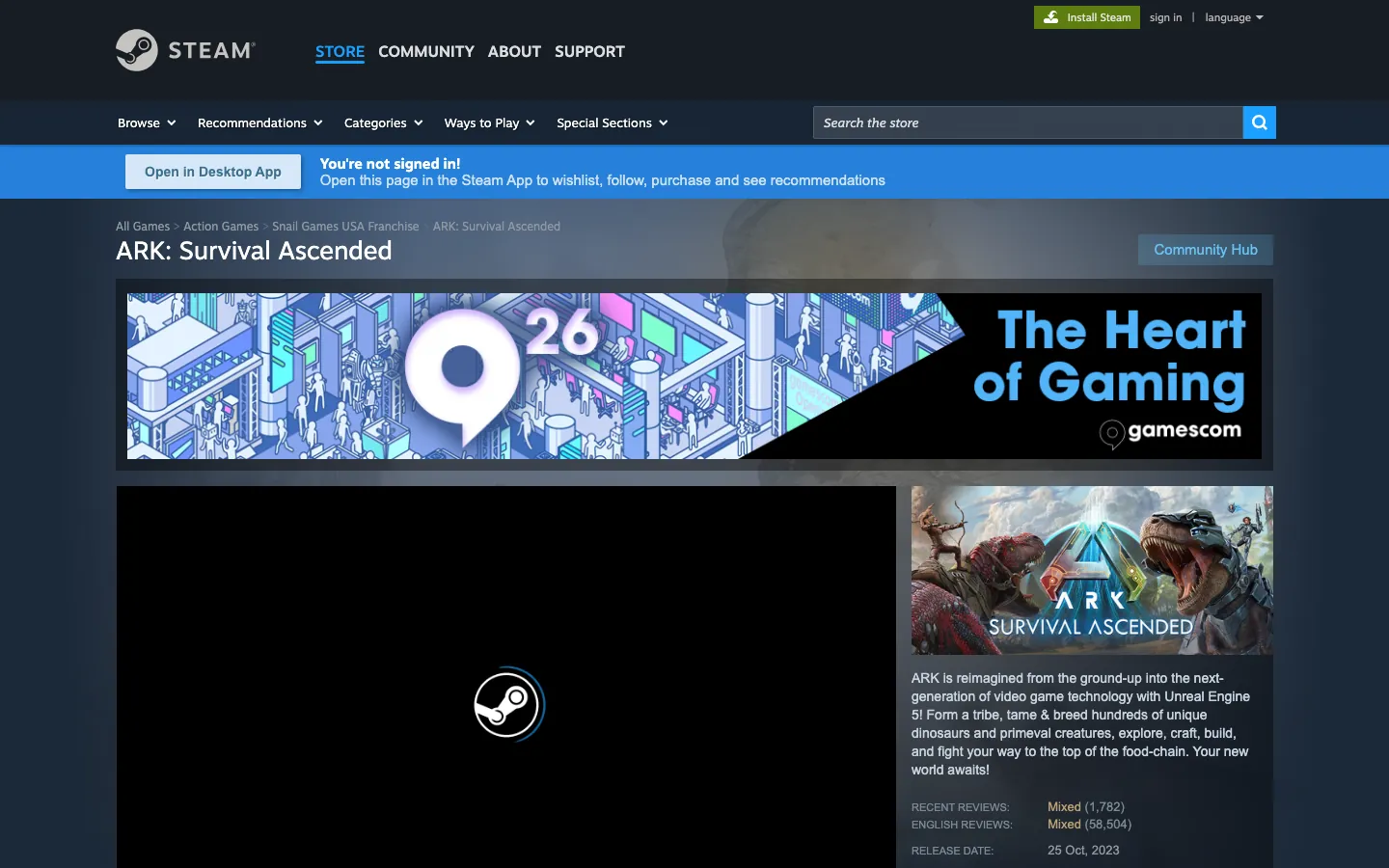This screenshot has width=1389, height=868.
Task: Click the You're not signed in! notice
Action: pyautogui.click(x=390, y=164)
